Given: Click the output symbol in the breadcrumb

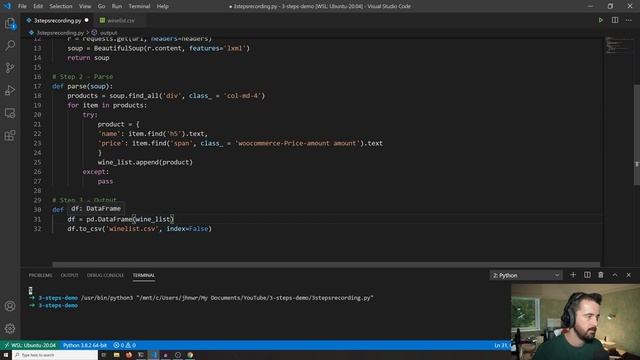Looking at the screenshot, I should coord(108,33).
